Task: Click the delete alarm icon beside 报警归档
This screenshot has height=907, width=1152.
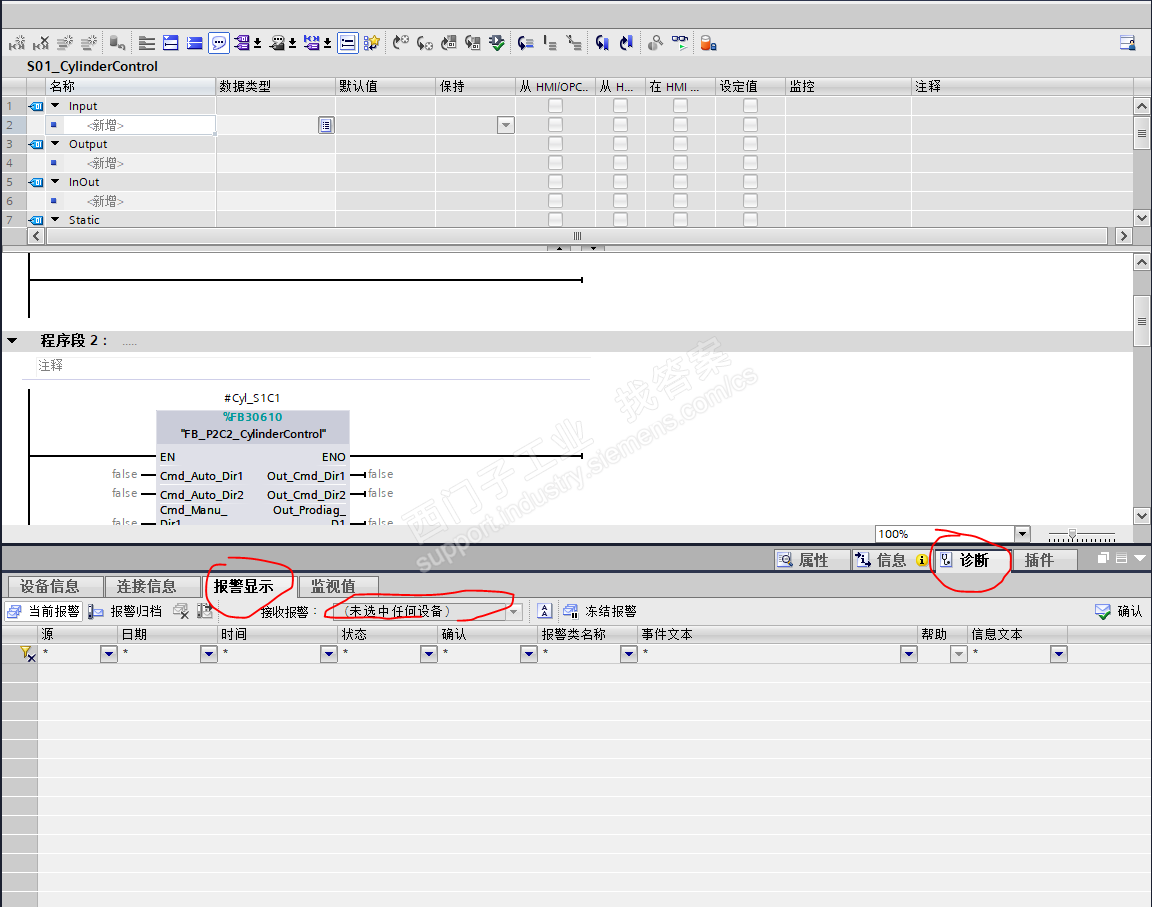Action: click(x=181, y=611)
